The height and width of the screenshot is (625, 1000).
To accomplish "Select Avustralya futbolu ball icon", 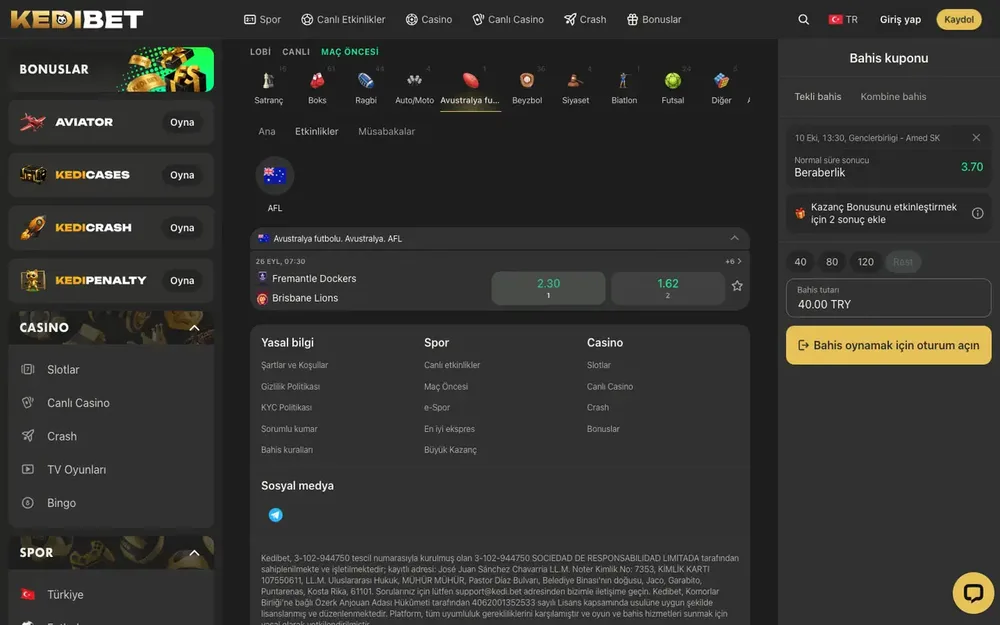I will [470, 80].
